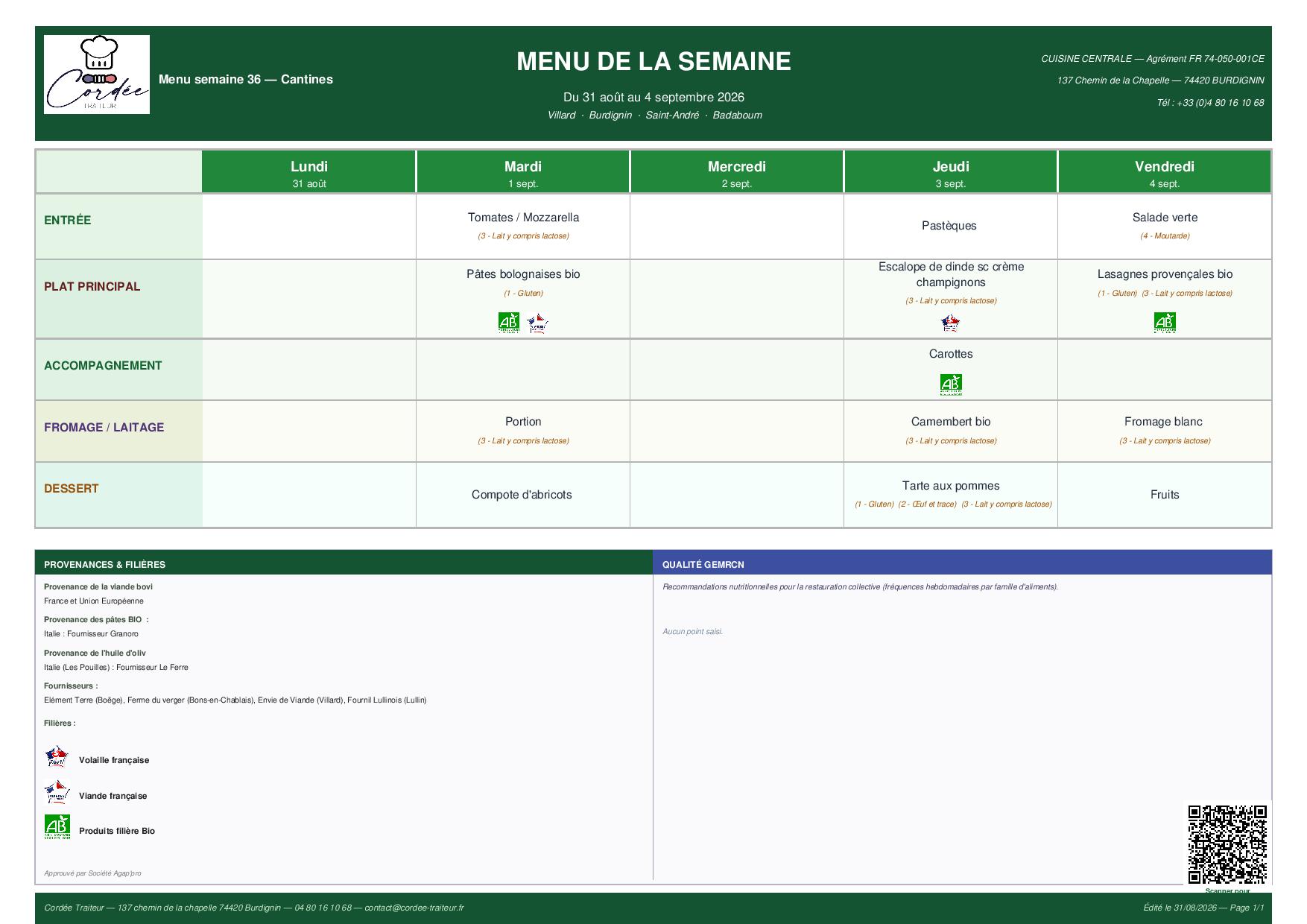The height and width of the screenshot is (924, 1307).
Task: Click Aucun point saisi text
Action: [692, 632]
